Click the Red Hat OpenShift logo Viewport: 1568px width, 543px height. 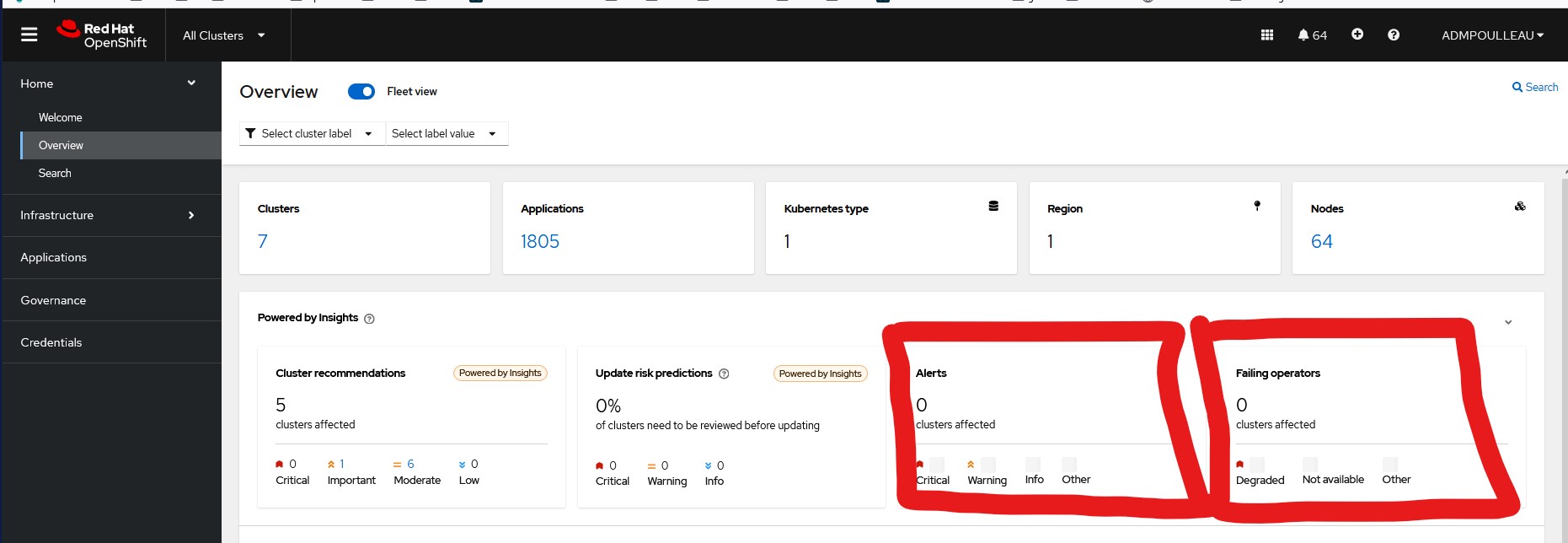click(x=102, y=35)
